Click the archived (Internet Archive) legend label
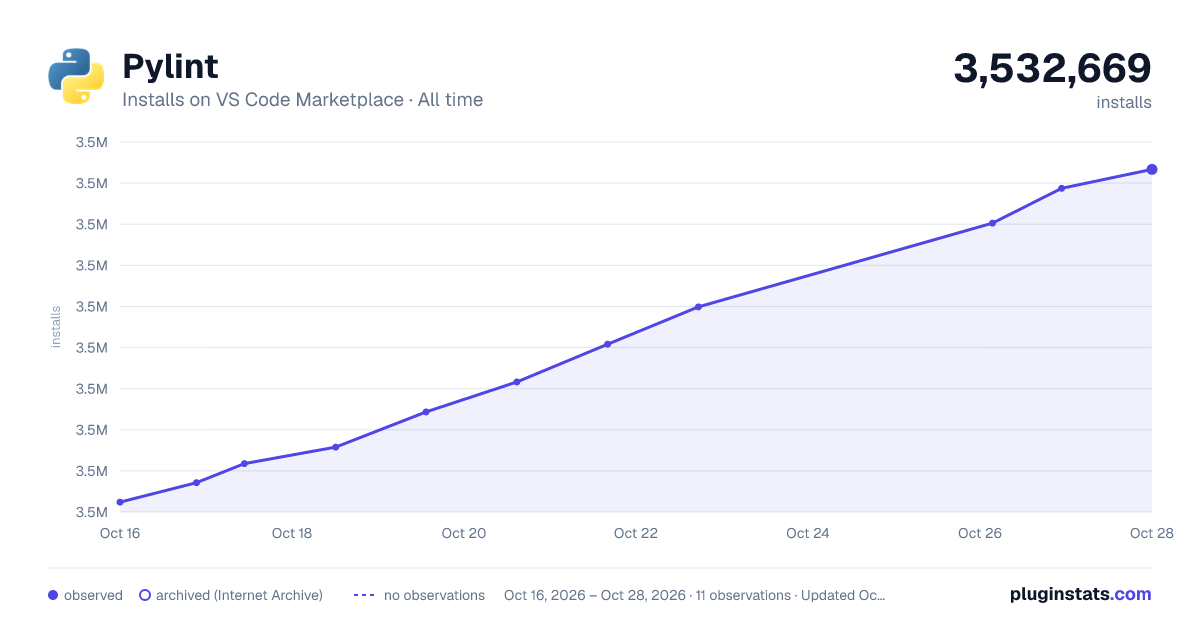This screenshot has width=1200, height=630. tap(239, 595)
